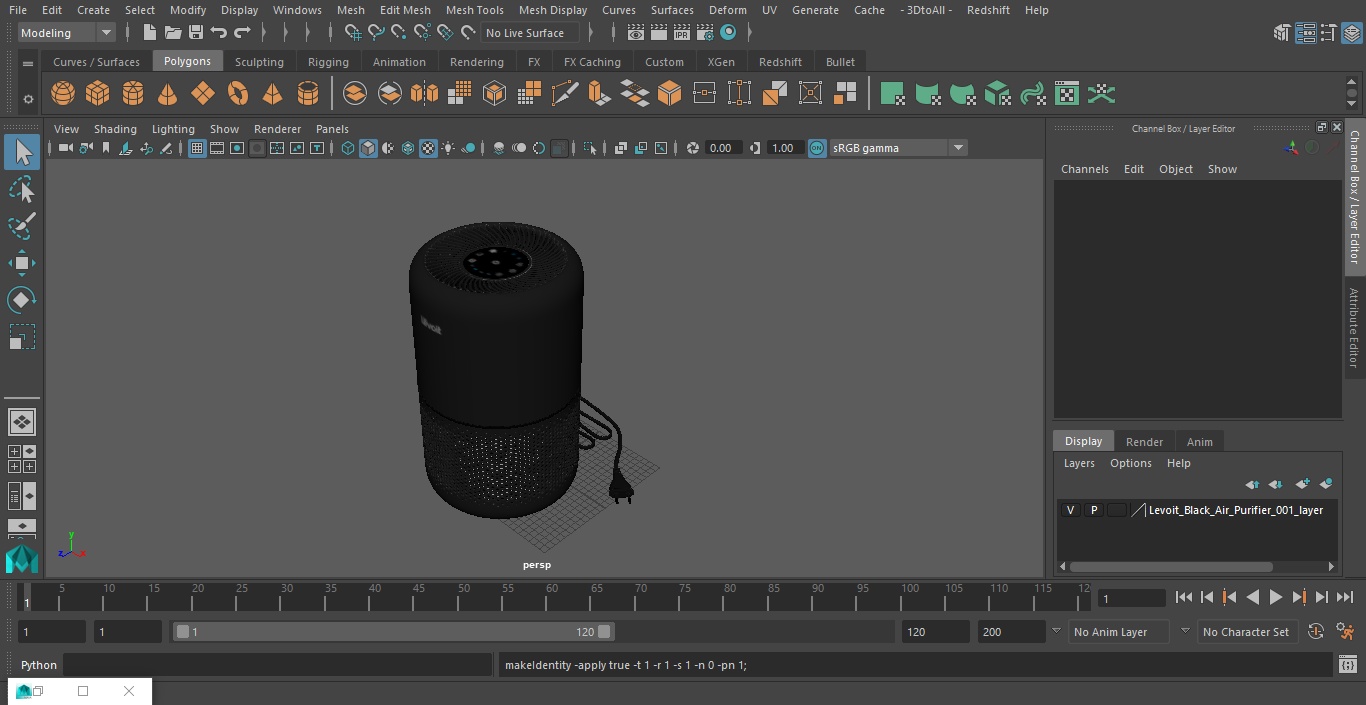Screen dimensions: 1366x705
Task: Open the Deform menu
Action: click(727, 10)
